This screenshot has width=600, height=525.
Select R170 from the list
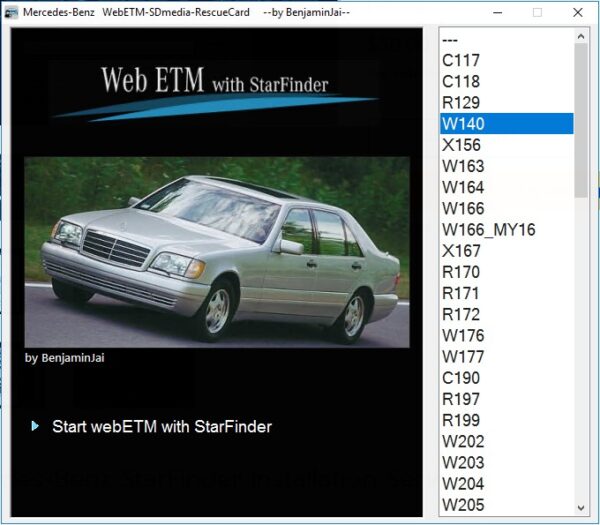pyautogui.click(x=507, y=272)
